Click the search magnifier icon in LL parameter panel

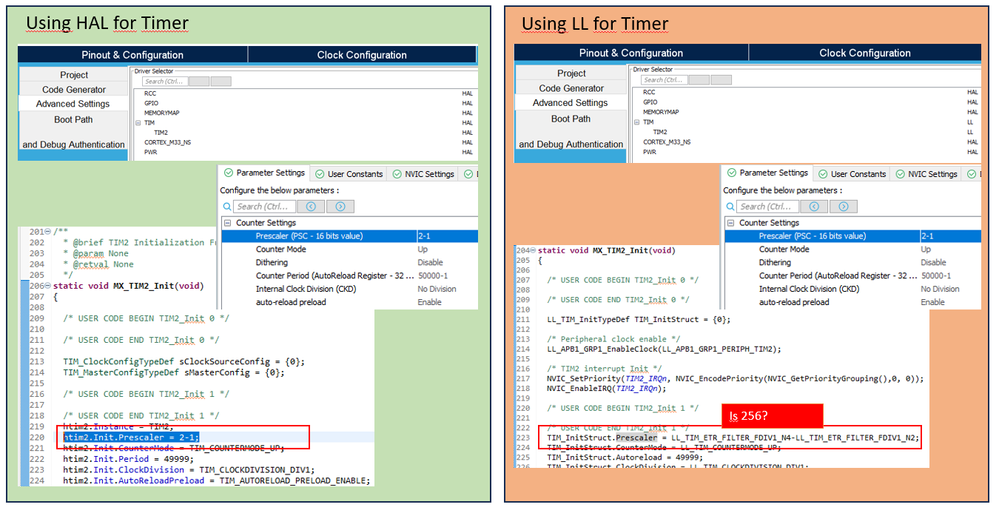point(730,207)
